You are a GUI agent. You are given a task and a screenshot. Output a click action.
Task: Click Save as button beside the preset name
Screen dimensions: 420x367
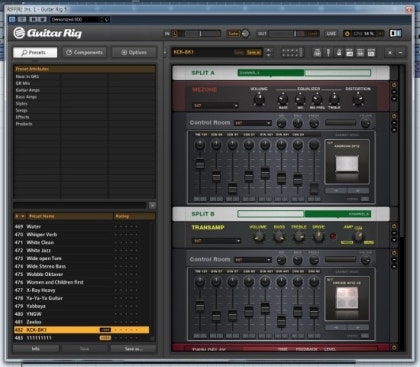(x=254, y=52)
